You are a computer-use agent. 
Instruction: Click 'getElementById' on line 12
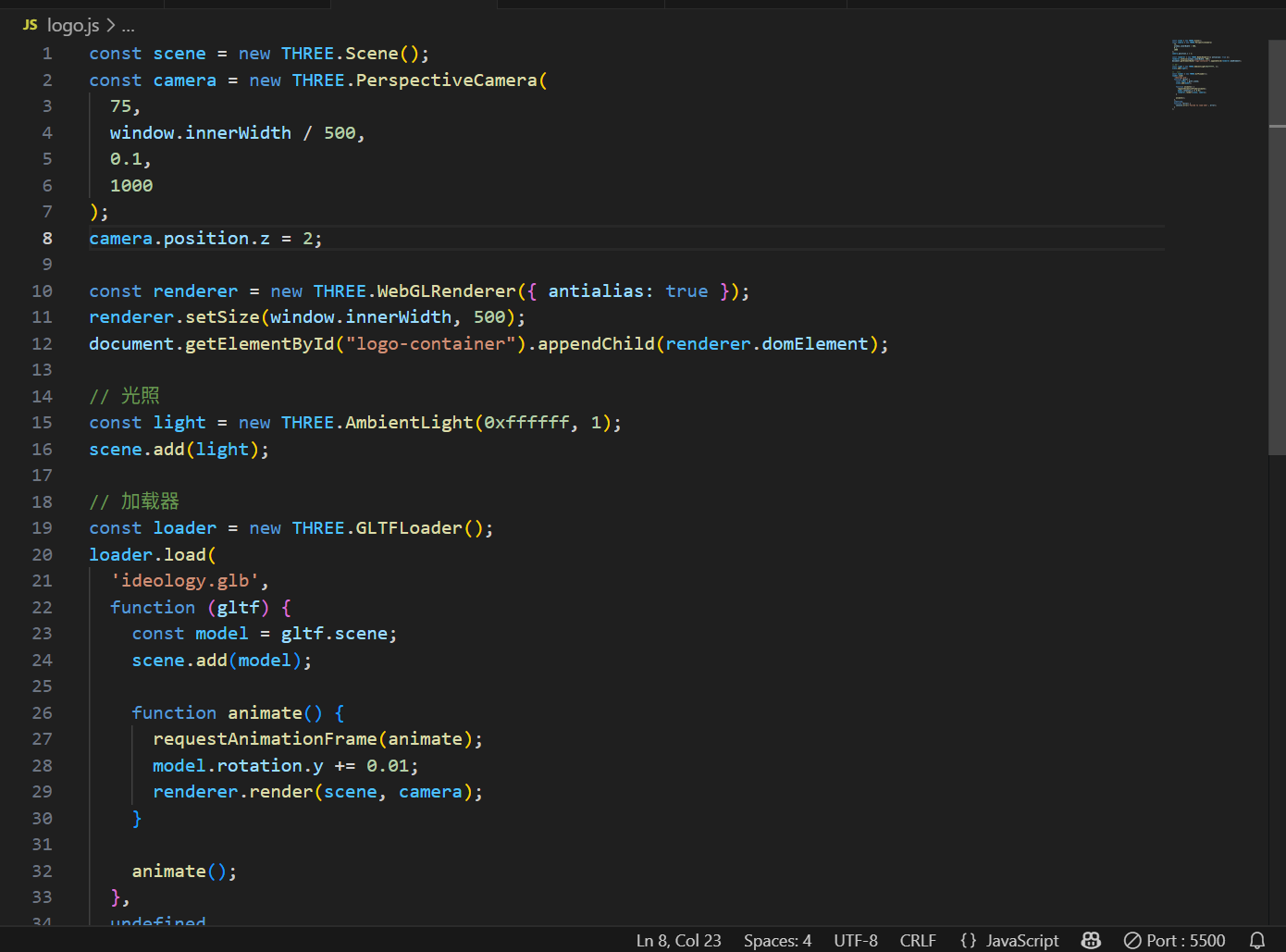coord(260,344)
